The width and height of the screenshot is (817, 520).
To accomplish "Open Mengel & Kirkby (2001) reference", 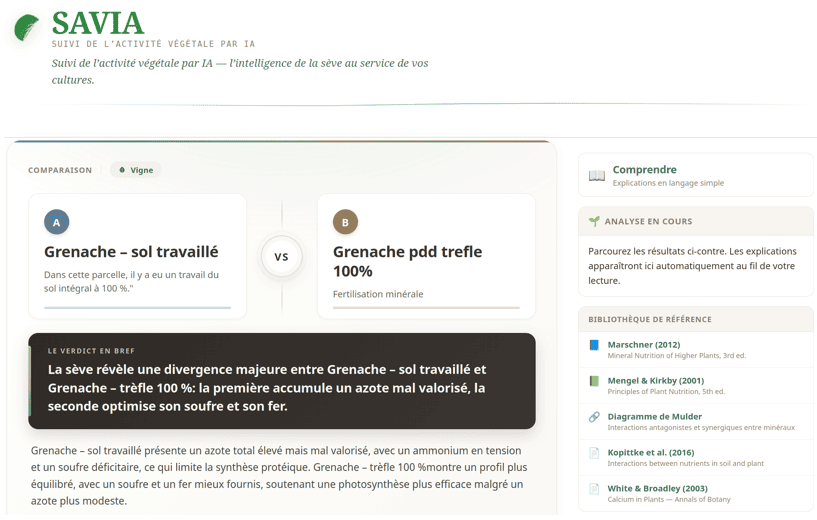I will [655, 381].
